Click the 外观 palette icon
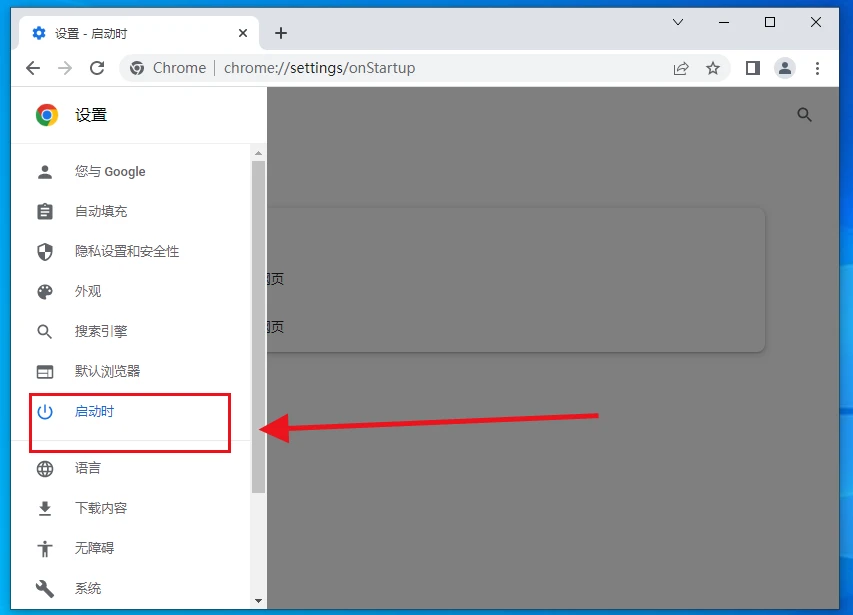The image size is (853, 615). click(44, 291)
